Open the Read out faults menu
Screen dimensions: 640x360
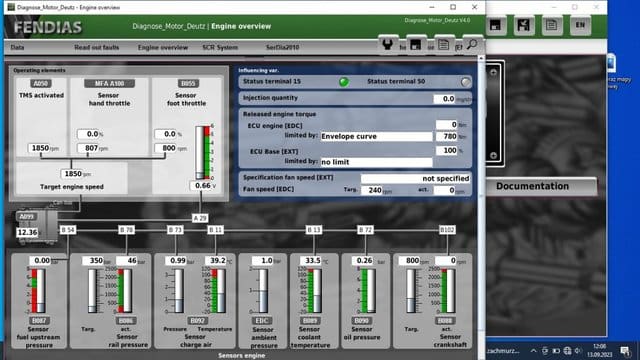pos(97,47)
